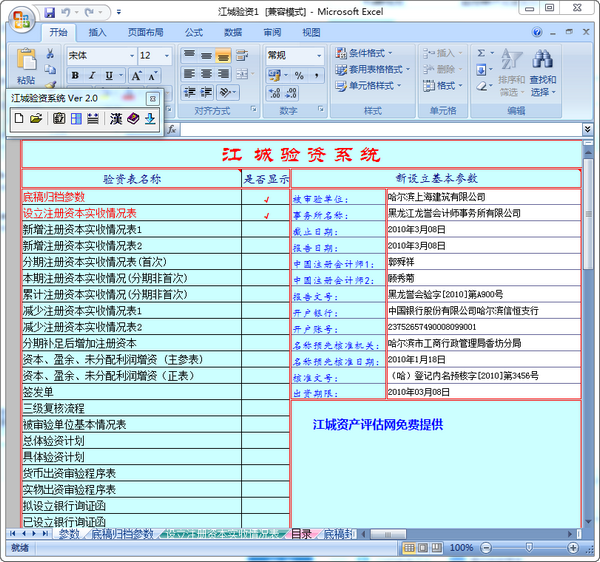The width and height of the screenshot is (600, 562).
Task: Center text horizontally
Action: point(206,73)
